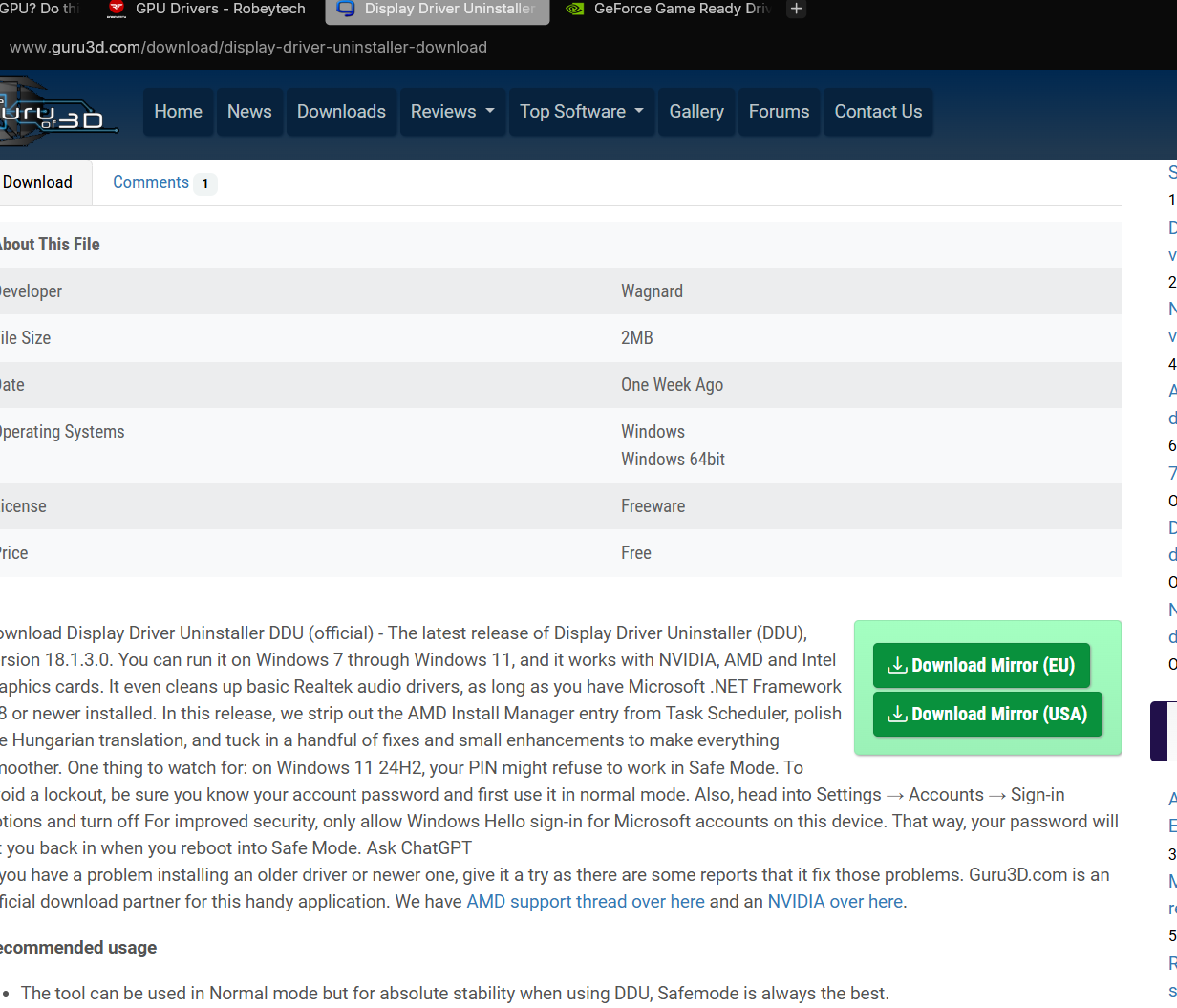Open the Comments tab
Image resolution: width=1177 pixels, height=1008 pixels.
(x=163, y=182)
